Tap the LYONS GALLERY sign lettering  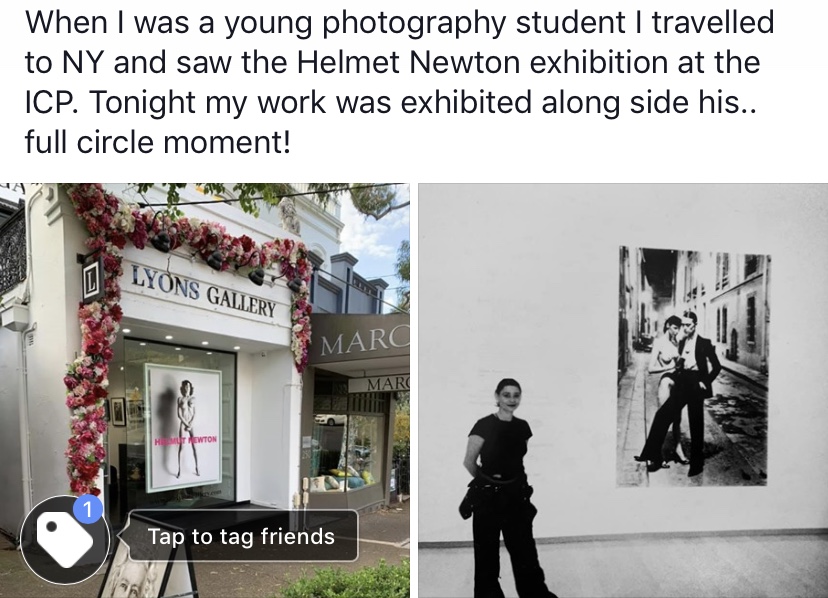tap(204, 291)
